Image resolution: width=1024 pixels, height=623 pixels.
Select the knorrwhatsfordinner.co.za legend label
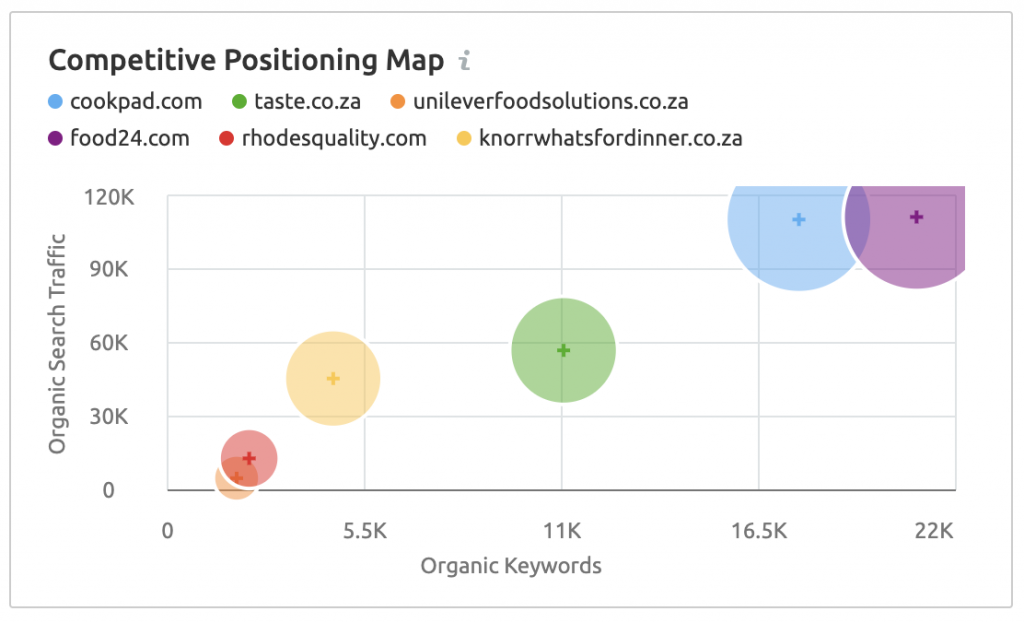click(x=610, y=138)
